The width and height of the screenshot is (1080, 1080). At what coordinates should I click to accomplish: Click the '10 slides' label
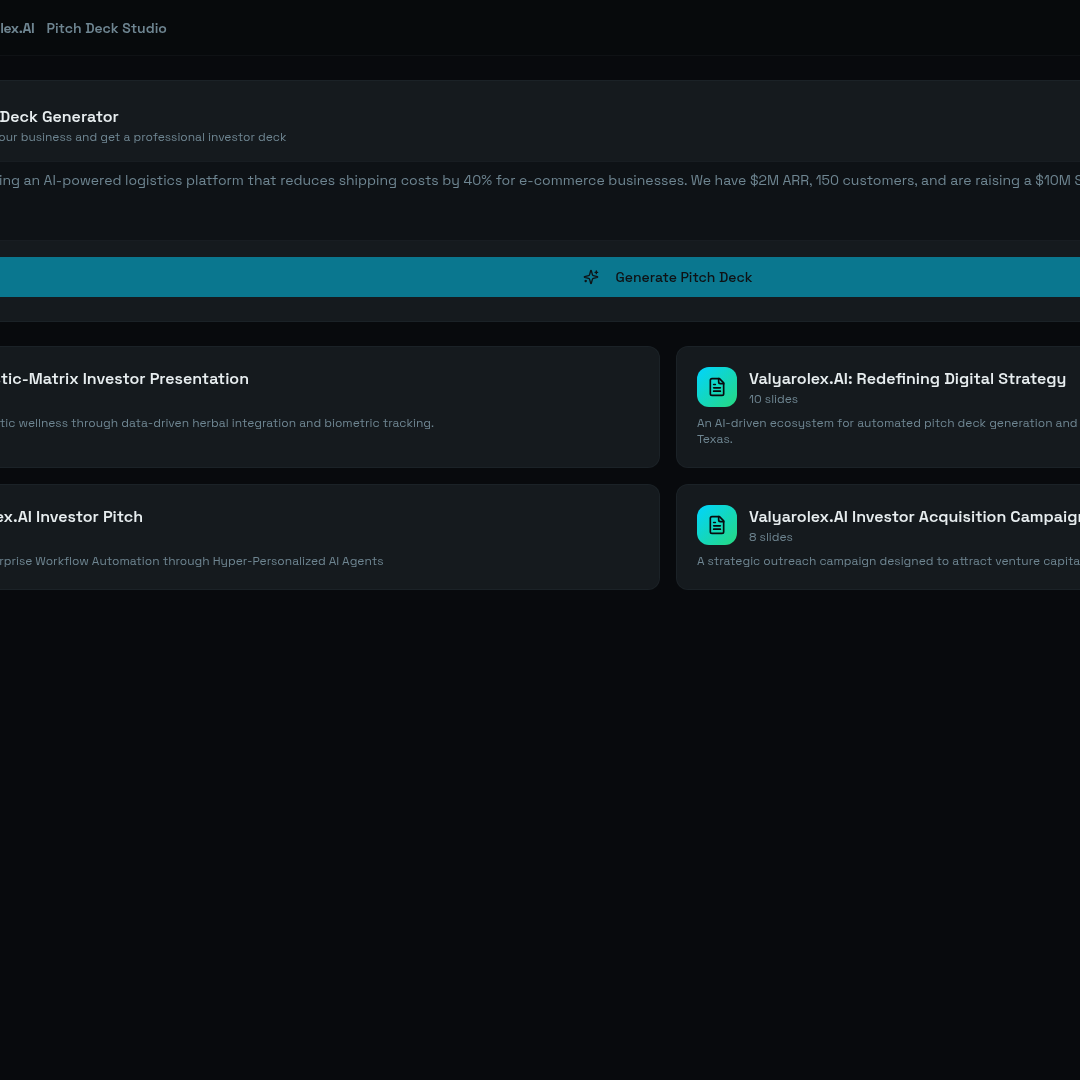pos(773,399)
